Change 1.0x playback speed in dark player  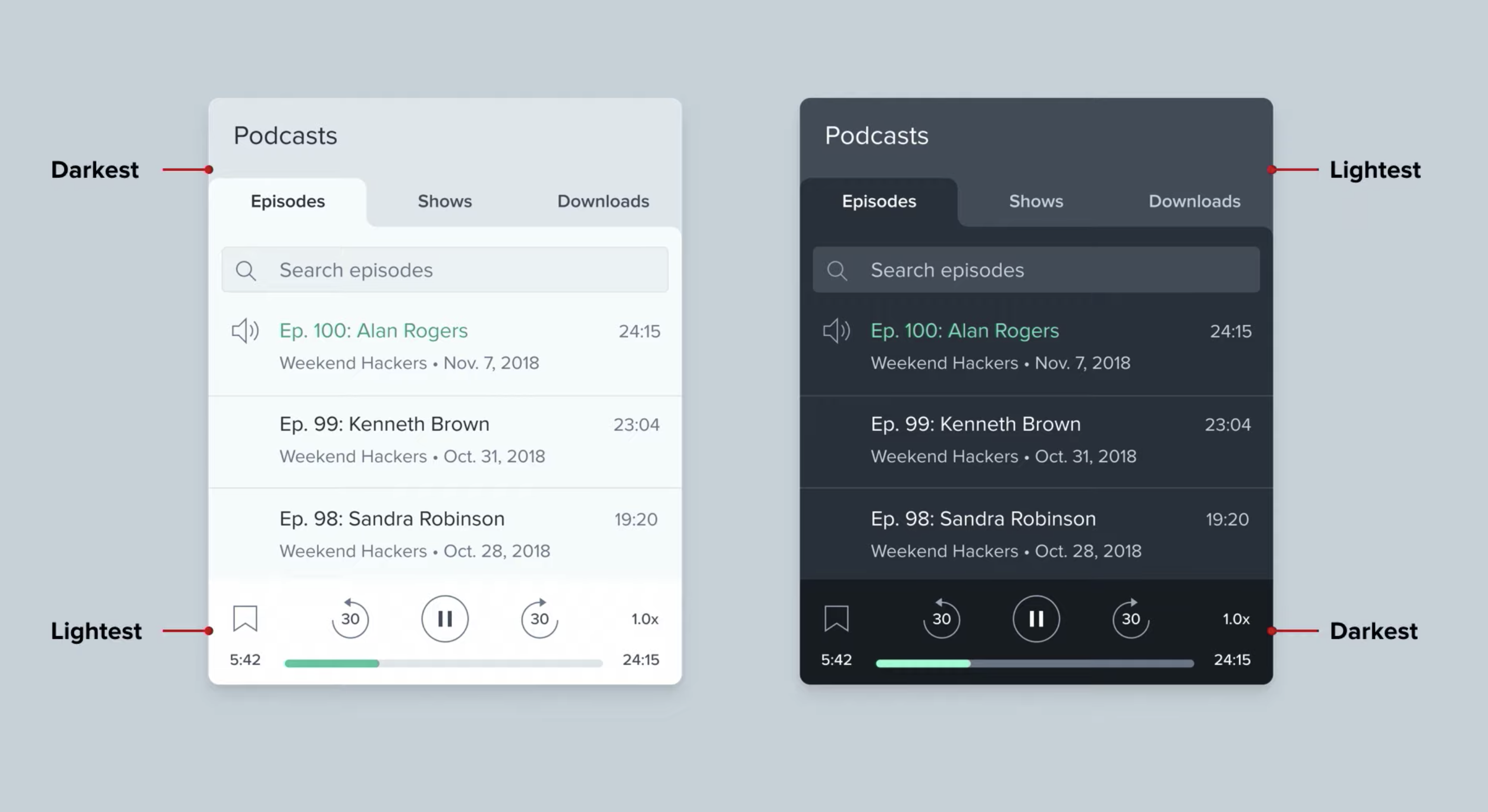(1236, 619)
